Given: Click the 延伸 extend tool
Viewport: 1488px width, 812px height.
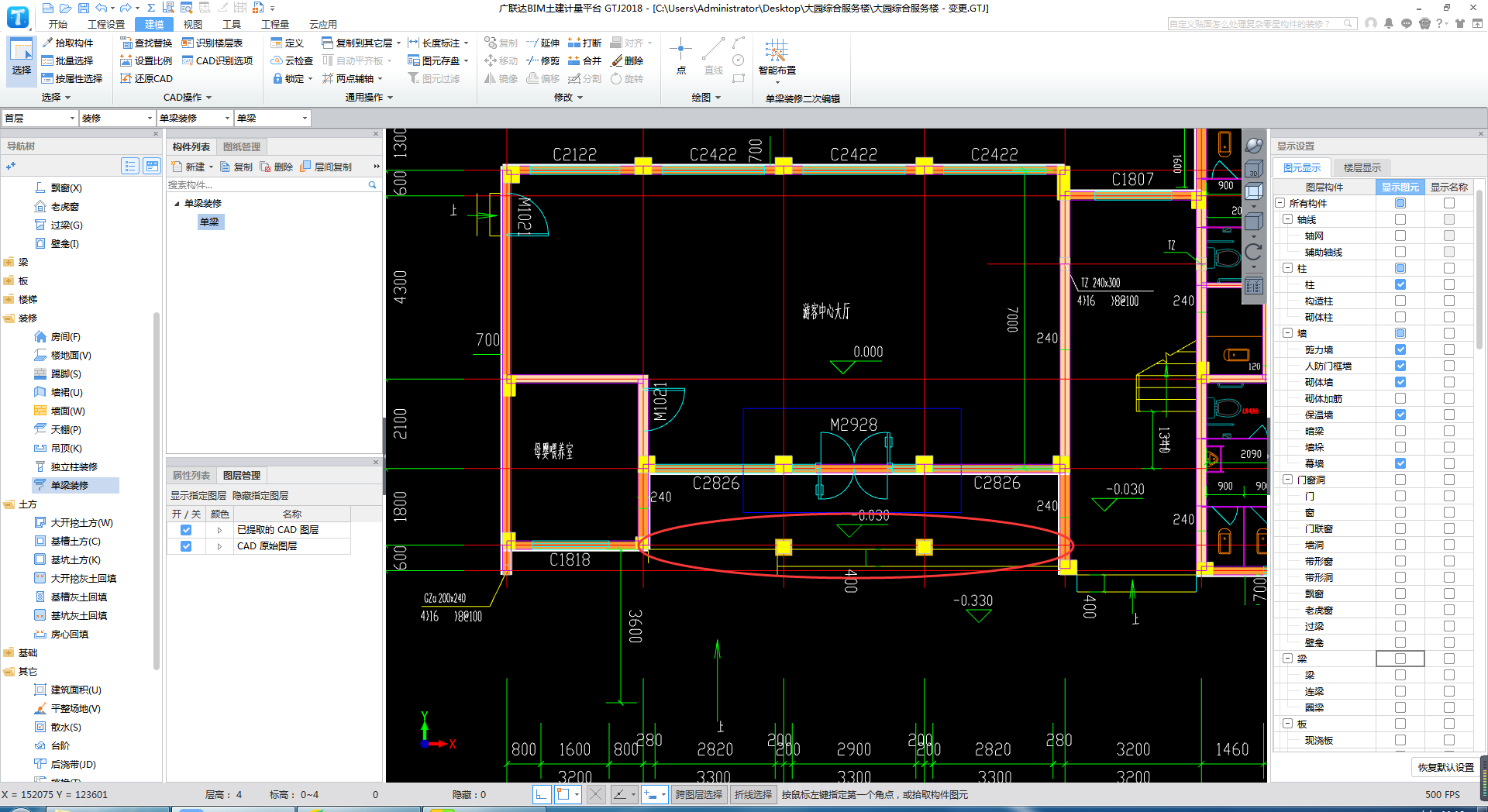Looking at the screenshot, I should [x=543, y=43].
